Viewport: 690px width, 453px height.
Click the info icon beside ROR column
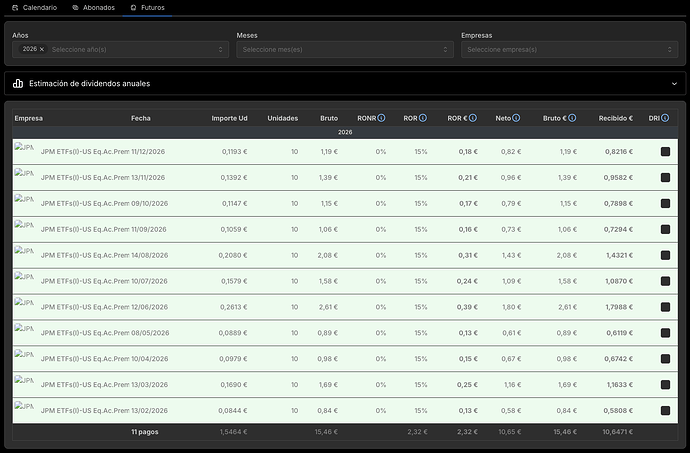[x=423, y=118]
